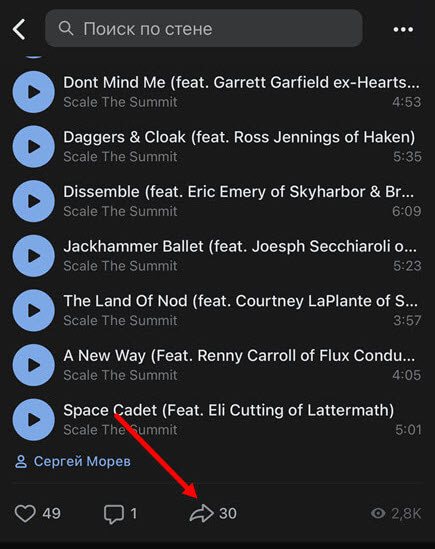435x549 pixels.
Task: Open Scale The Summit artist under Dissemble
Action: pyautogui.click(x=120, y=211)
